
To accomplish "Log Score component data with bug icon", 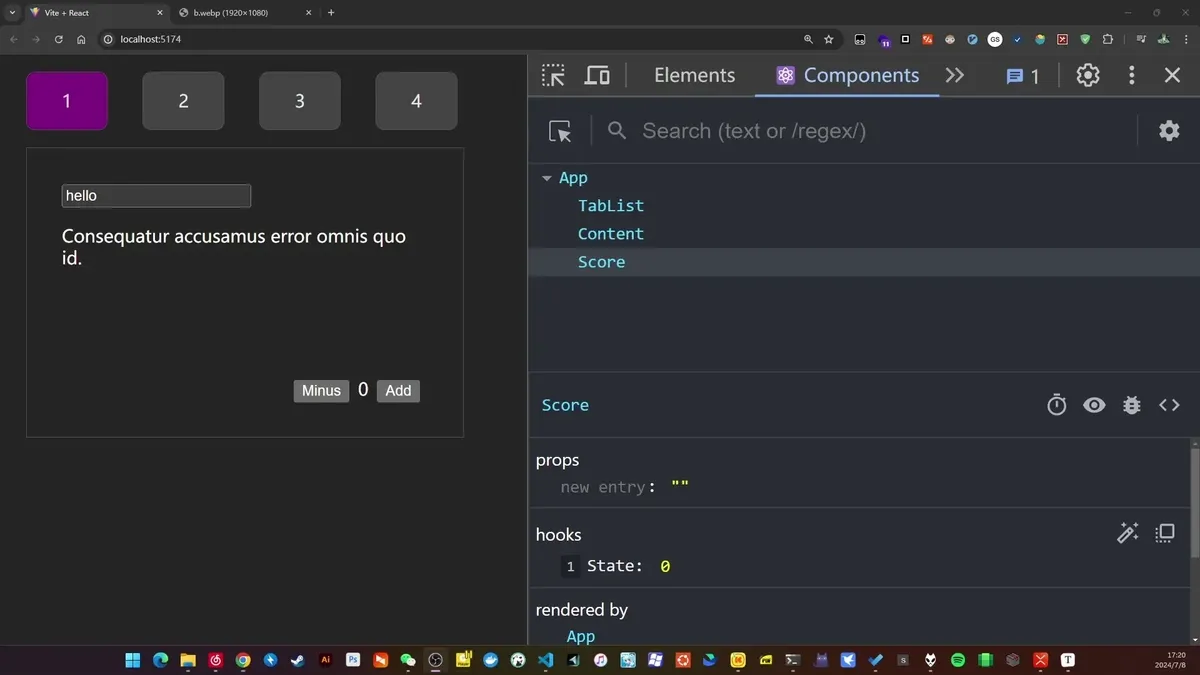I will [x=1132, y=405].
